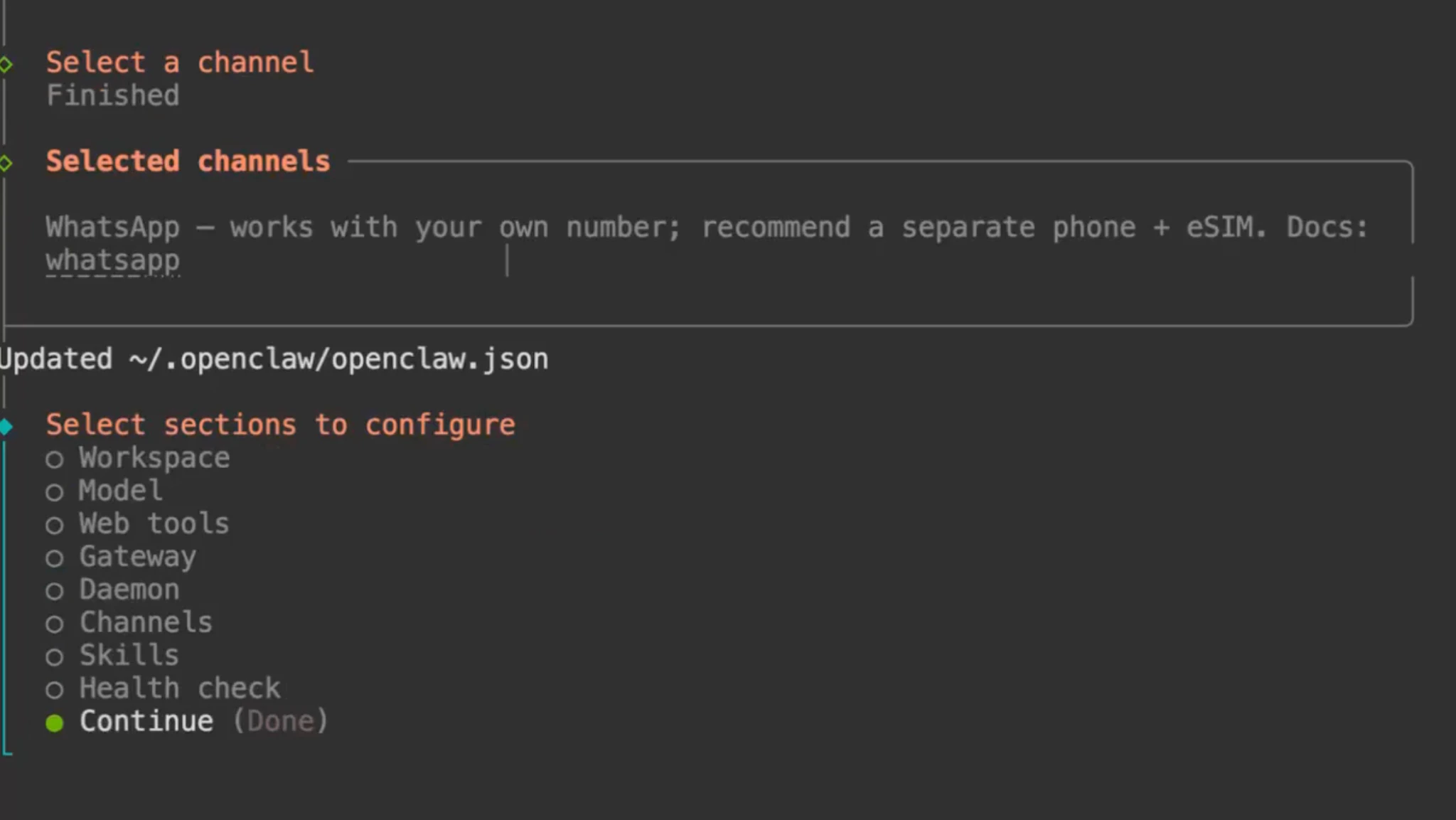Viewport: 1456px width, 820px height.
Task: Click the green diamond beside Selected channels
Action: [x=6, y=164]
